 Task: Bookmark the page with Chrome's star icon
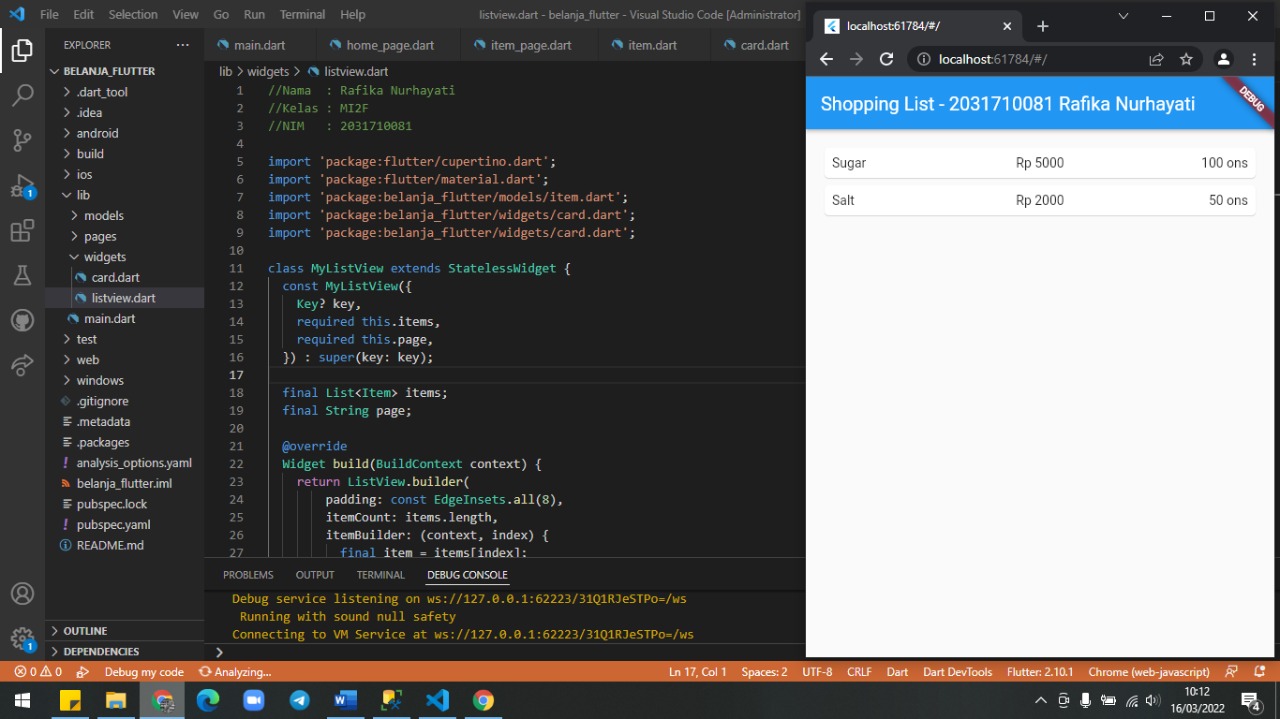coord(1186,59)
